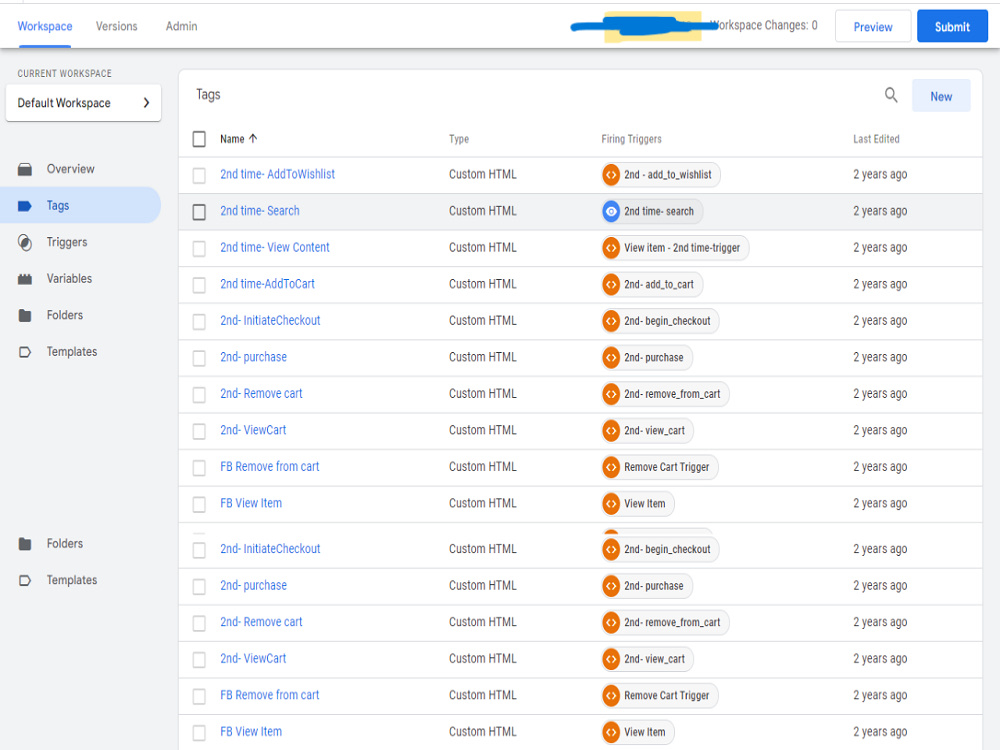Click the blue Submit button
The height and width of the screenshot is (750, 1000).
(x=952, y=27)
